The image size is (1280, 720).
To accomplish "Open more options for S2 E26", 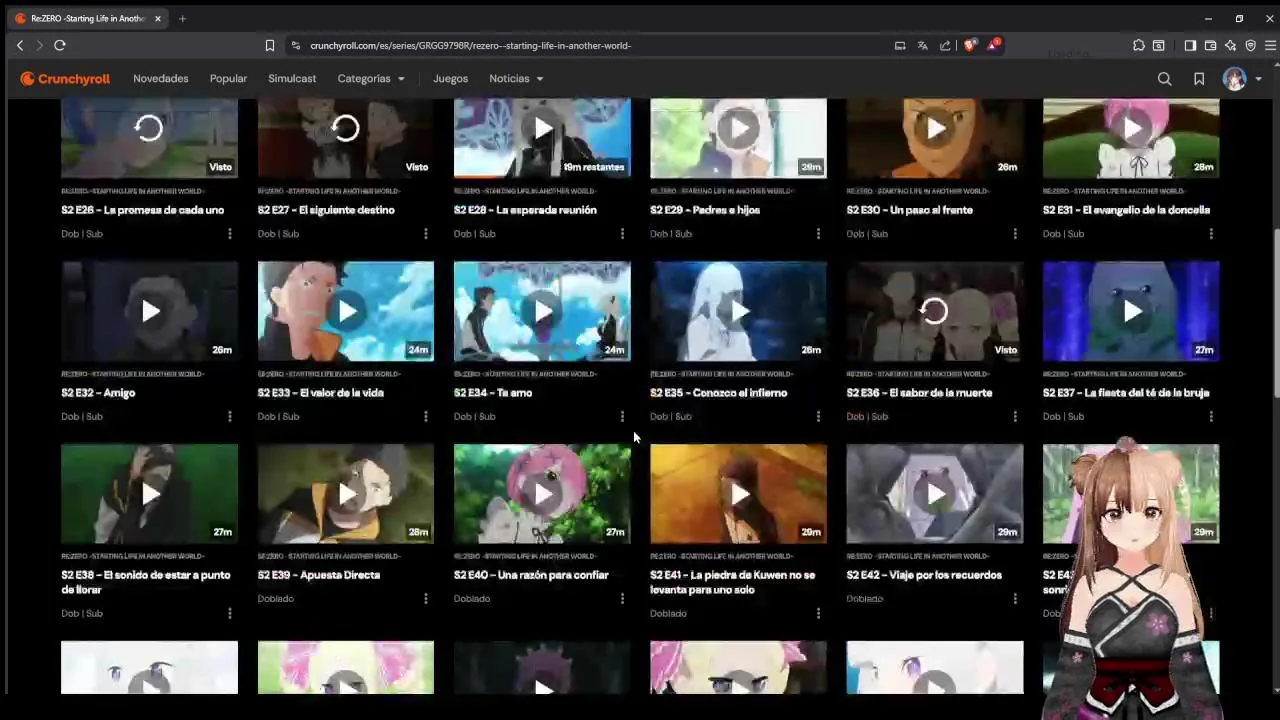I will [x=229, y=234].
